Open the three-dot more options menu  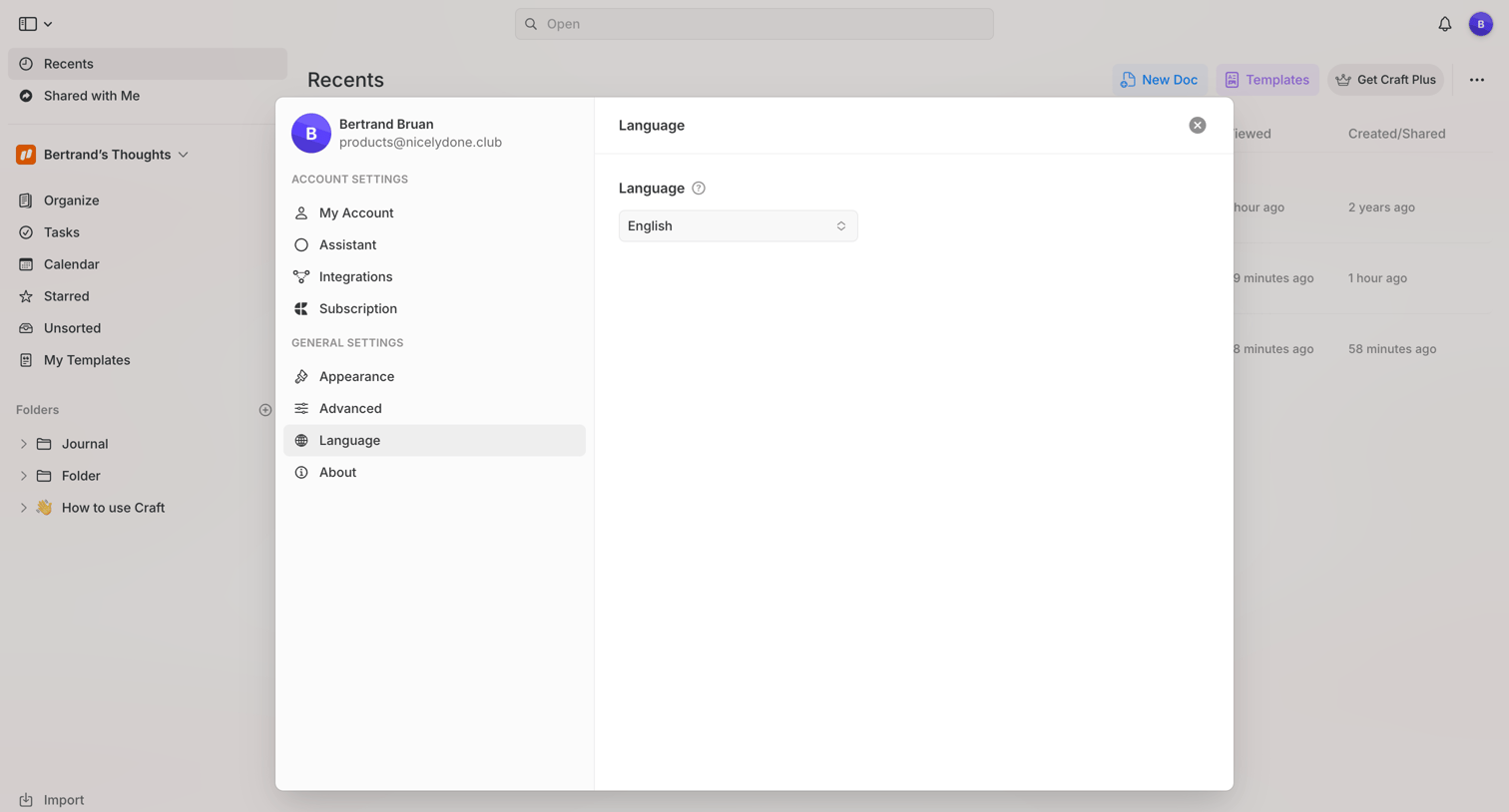[x=1477, y=80]
